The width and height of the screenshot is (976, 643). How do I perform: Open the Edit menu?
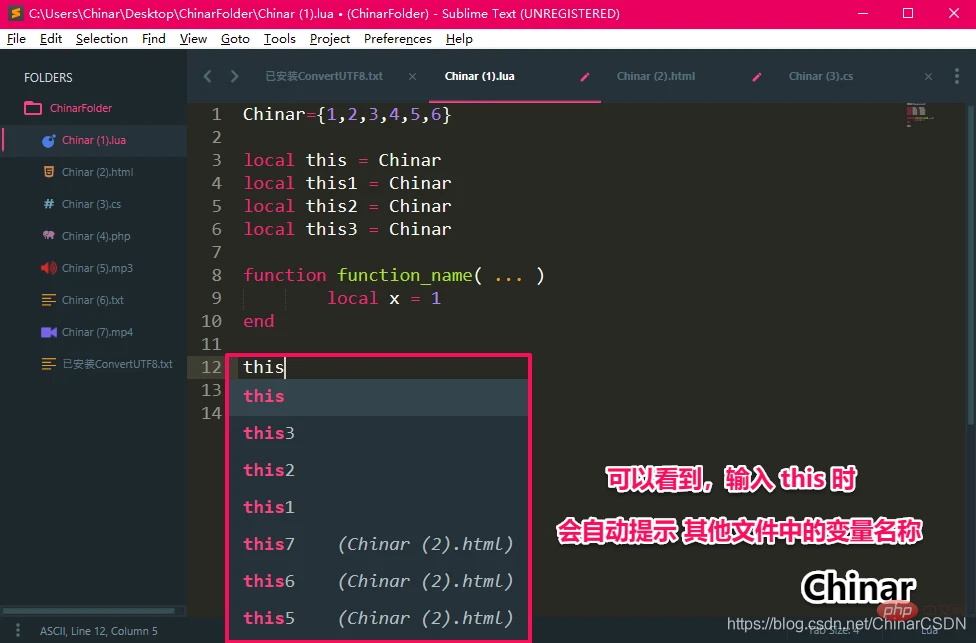[x=50, y=39]
